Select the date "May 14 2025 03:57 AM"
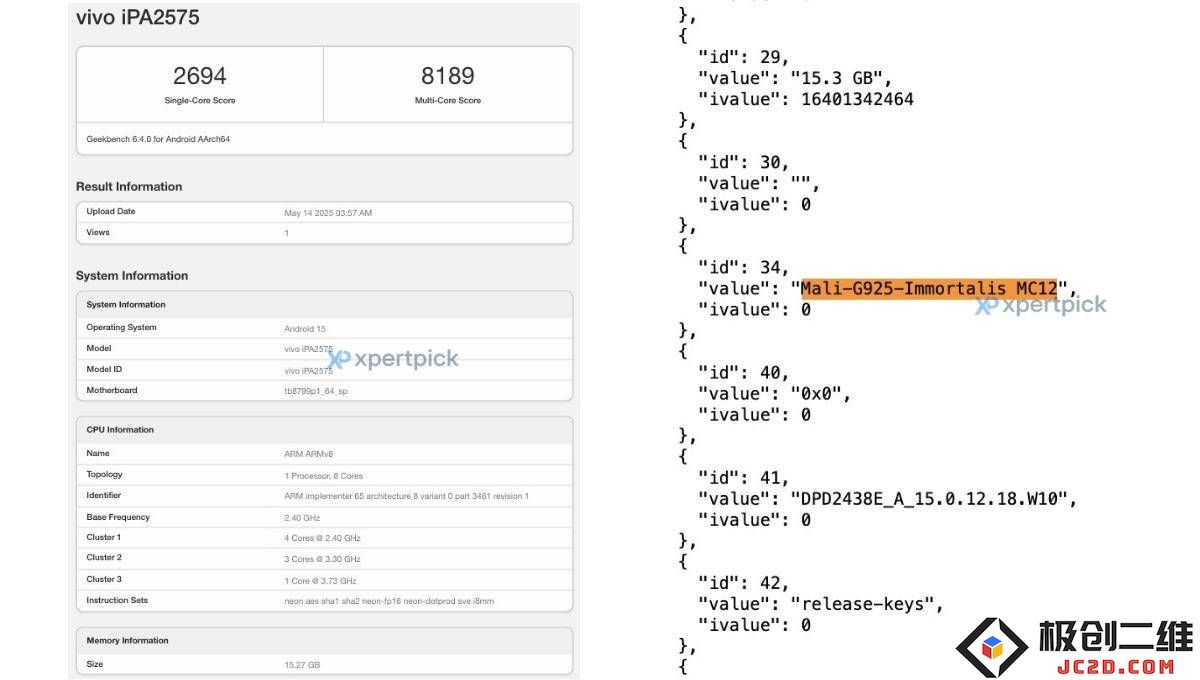Image resolution: width=1200 pixels, height=680 pixels. coord(328,213)
